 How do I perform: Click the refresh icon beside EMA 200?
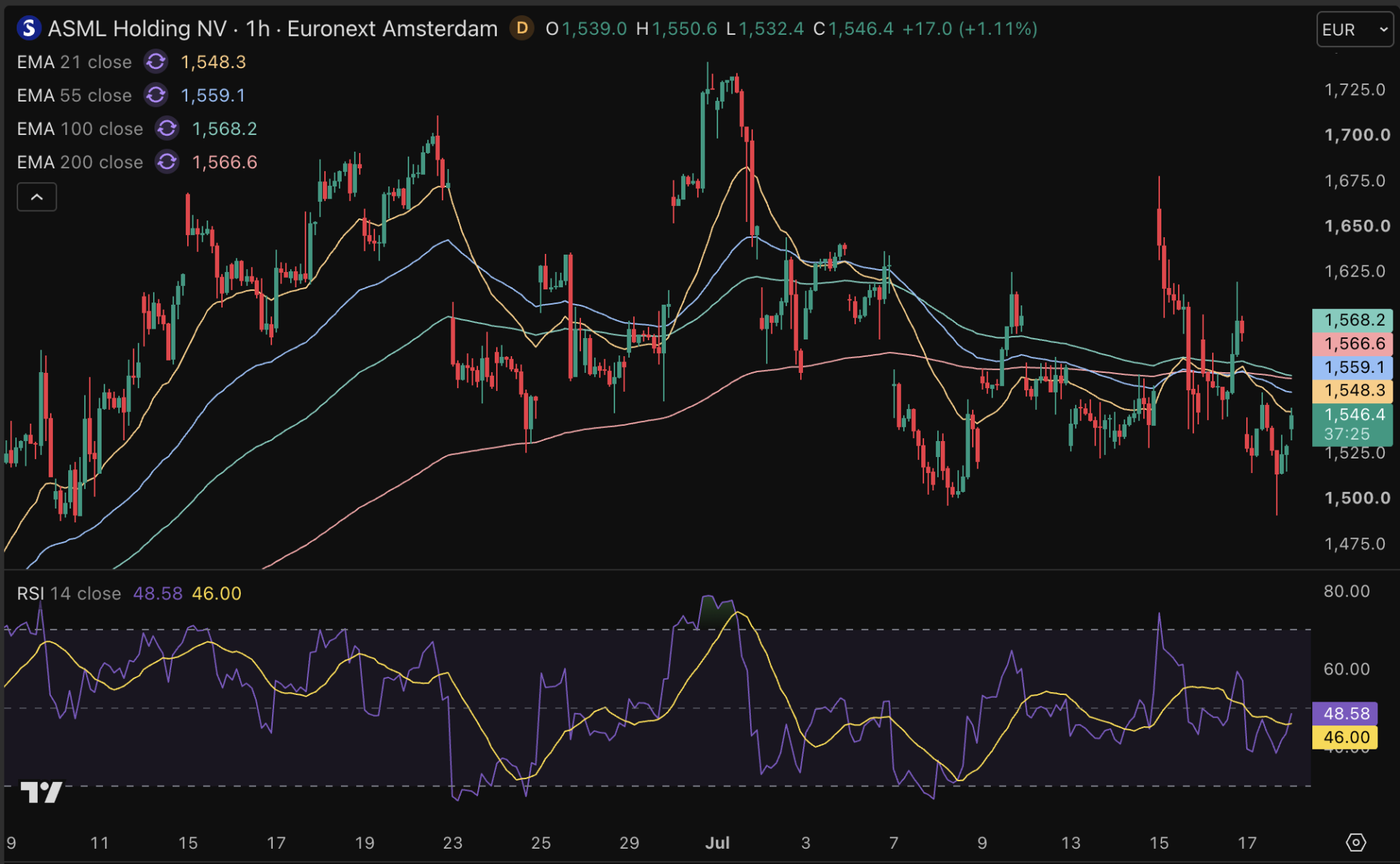(x=167, y=162)
